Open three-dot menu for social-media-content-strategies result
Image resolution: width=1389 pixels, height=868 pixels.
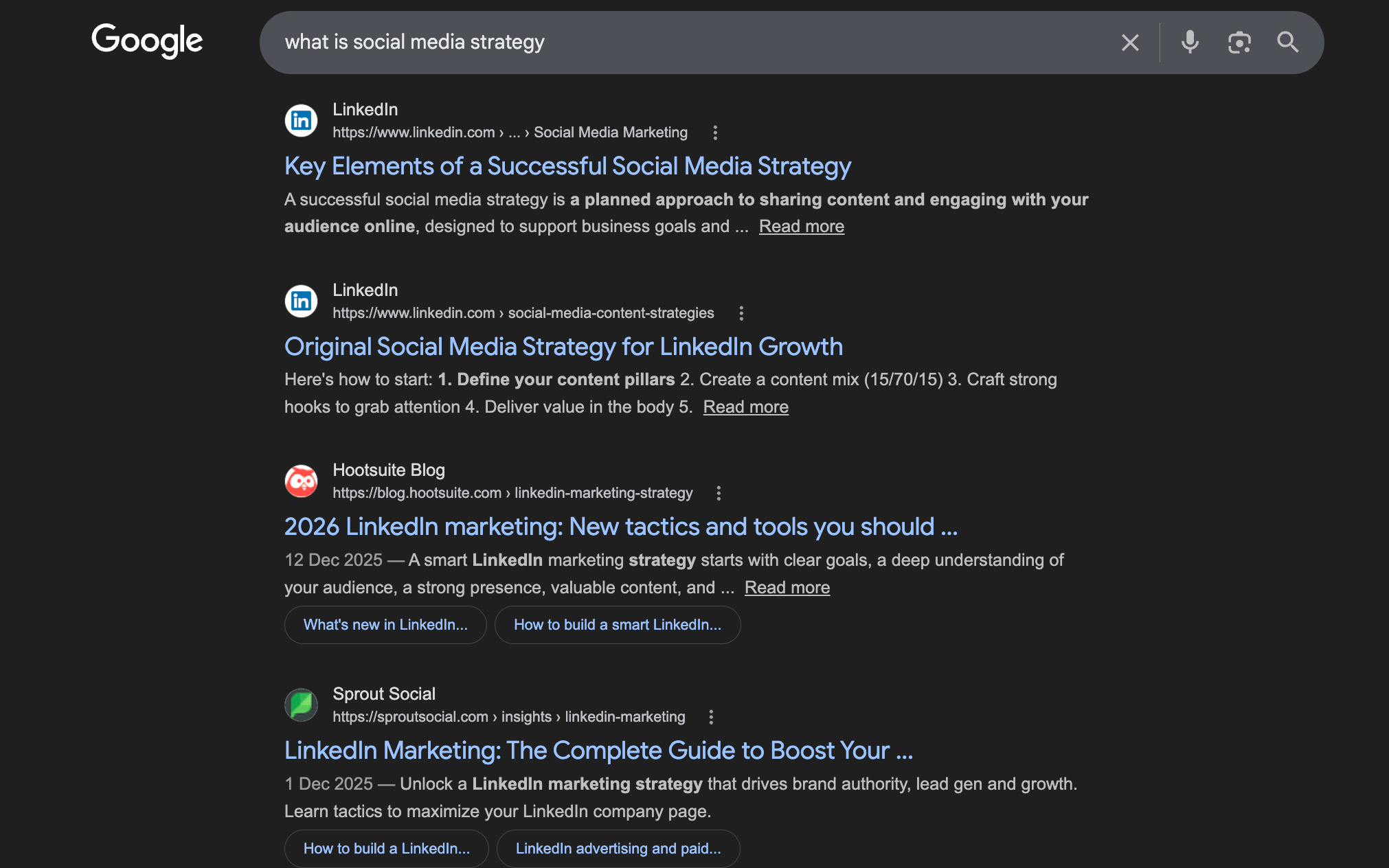741,313
